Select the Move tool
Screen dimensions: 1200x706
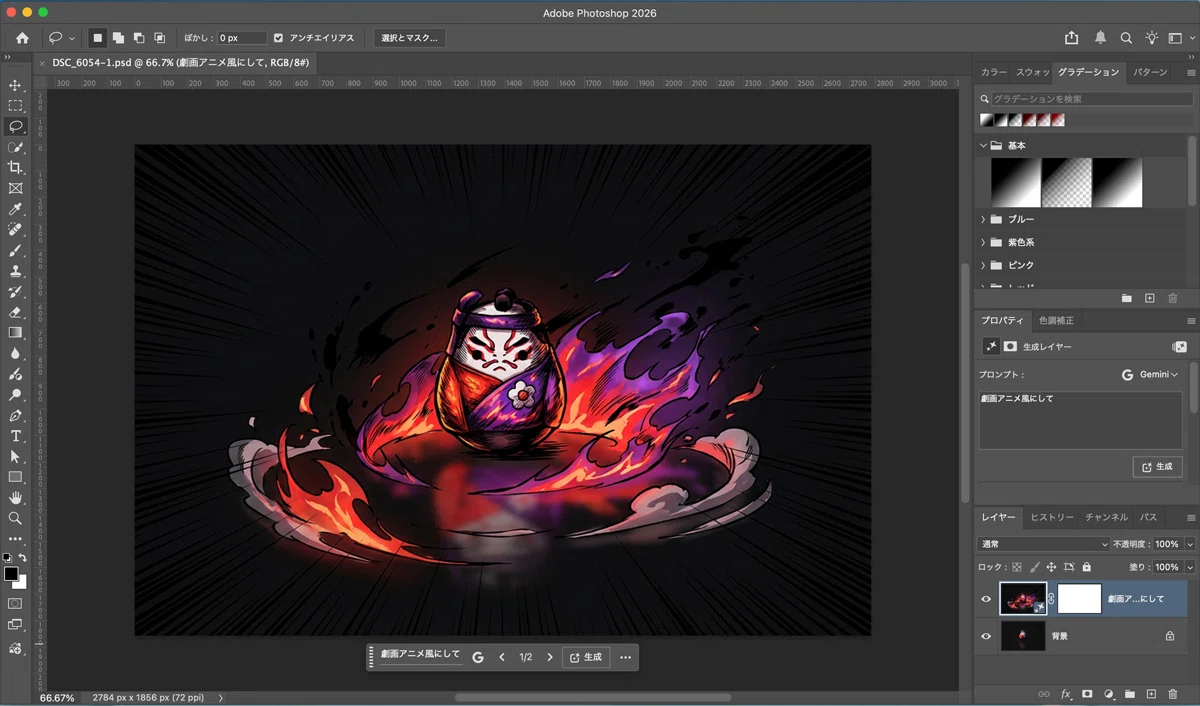pyautogui.click(x=15, y=85)
